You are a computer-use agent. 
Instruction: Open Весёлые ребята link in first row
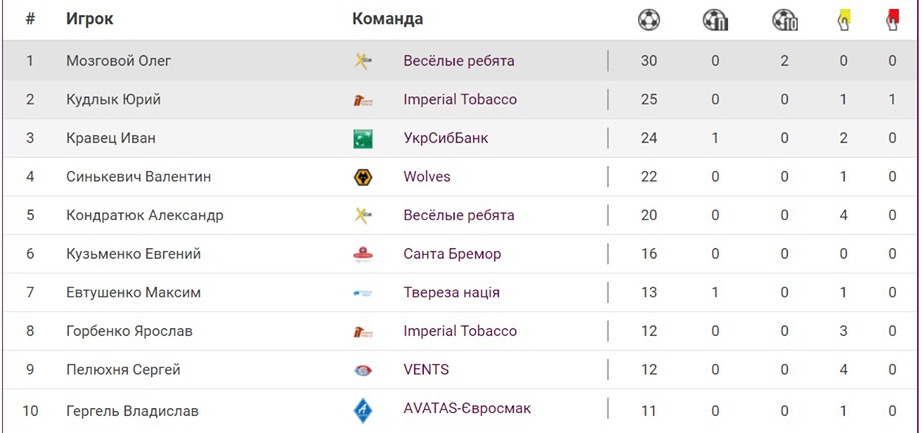(x=459, y=61)
